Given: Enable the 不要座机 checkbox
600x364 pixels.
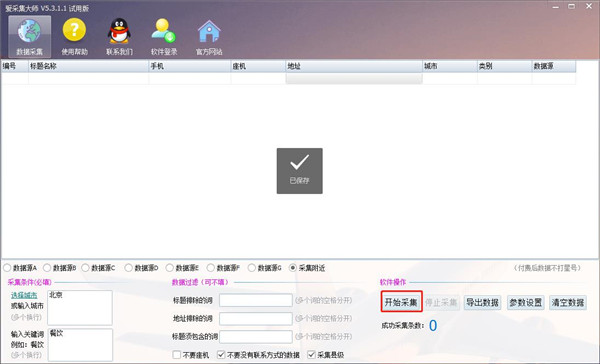Looking at the screenshot, I should tap(177, 355).
